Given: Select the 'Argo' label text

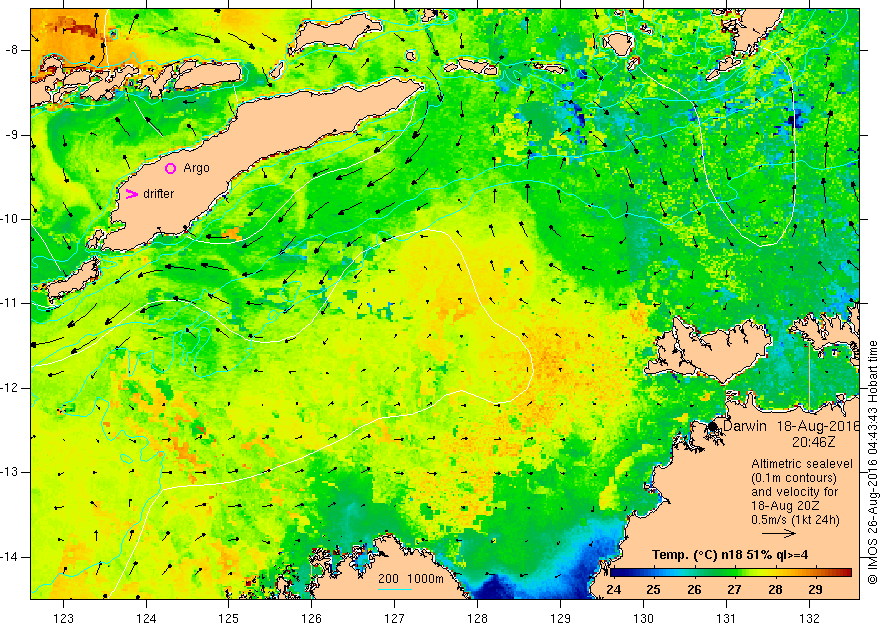Looking at the screenshot, I should click(x=196, y=168).
